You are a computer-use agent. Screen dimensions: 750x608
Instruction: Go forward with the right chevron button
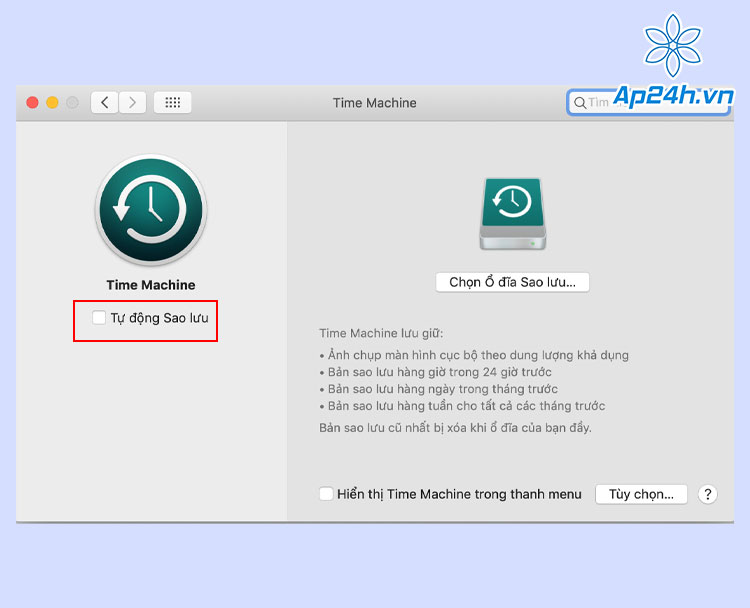[x=132, y=102]
